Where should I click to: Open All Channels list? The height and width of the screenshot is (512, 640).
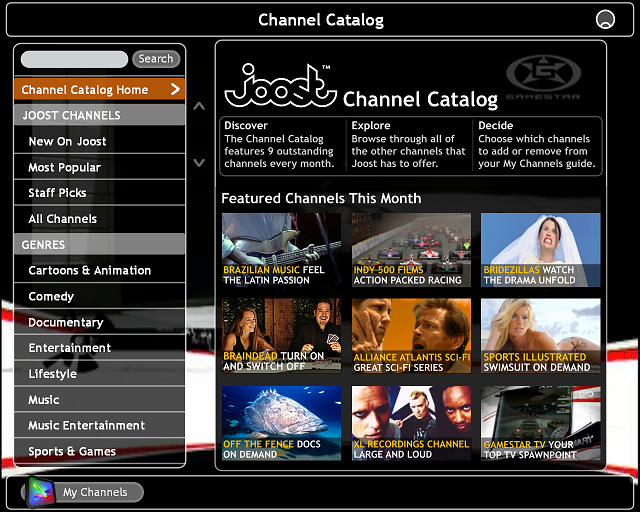pyautogui.click(x=100, y=219)
